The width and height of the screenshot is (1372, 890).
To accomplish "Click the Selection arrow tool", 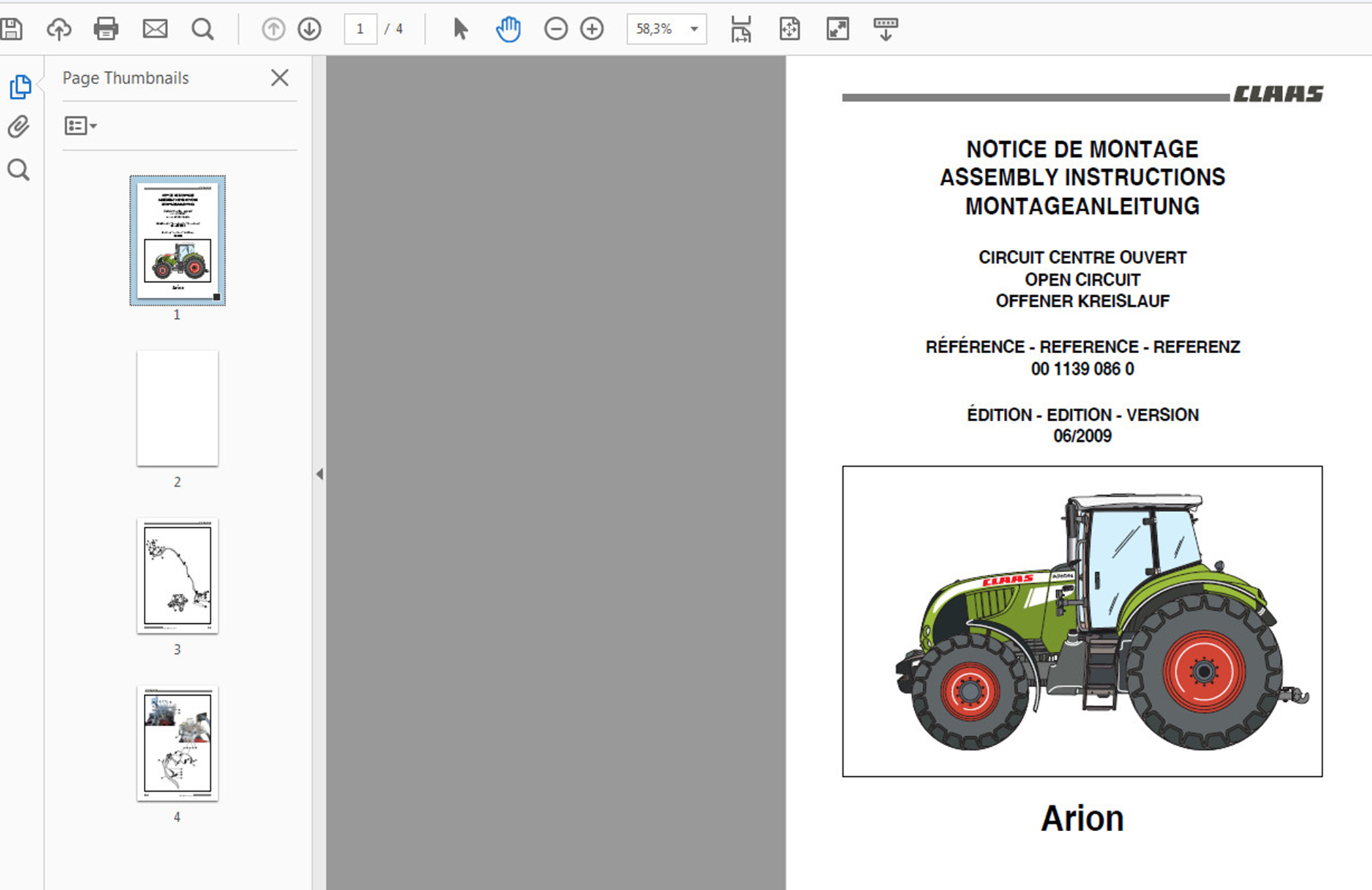I will point(460,29).
